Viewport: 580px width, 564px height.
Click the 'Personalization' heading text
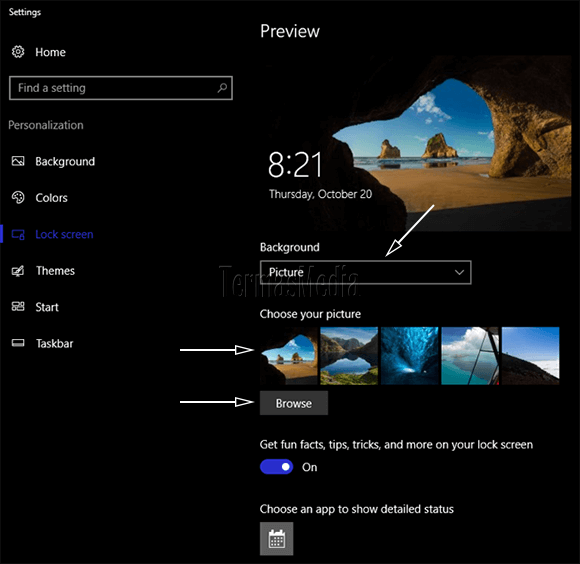click(x=46, y=125)
